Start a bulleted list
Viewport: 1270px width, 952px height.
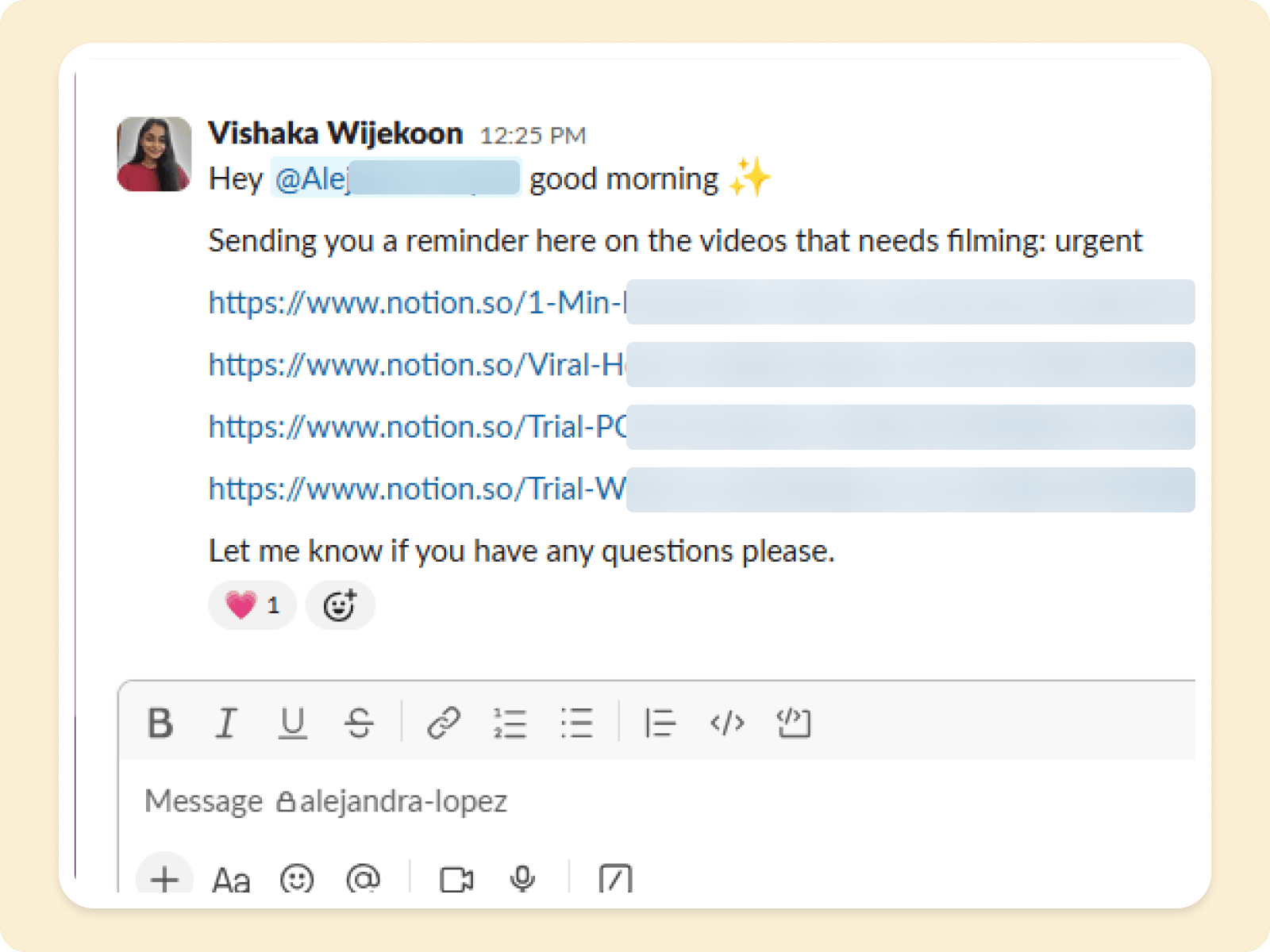click(x=576, y=723)
